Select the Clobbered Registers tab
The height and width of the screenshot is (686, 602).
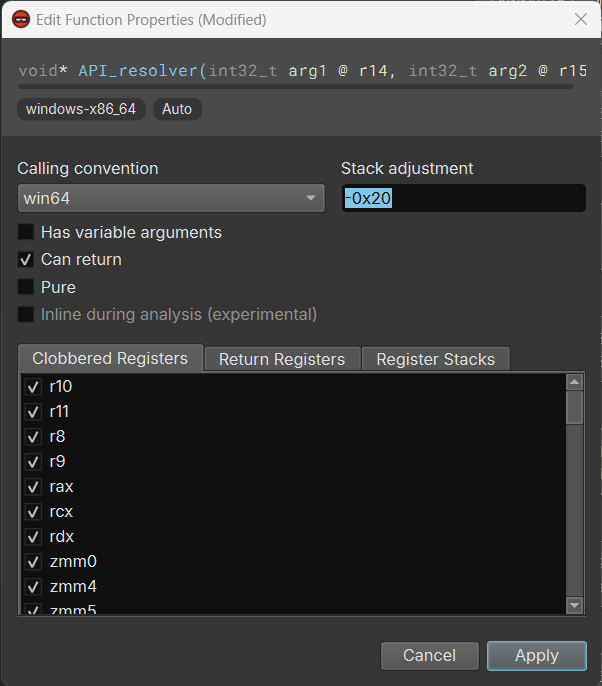[x=110, y=358]
